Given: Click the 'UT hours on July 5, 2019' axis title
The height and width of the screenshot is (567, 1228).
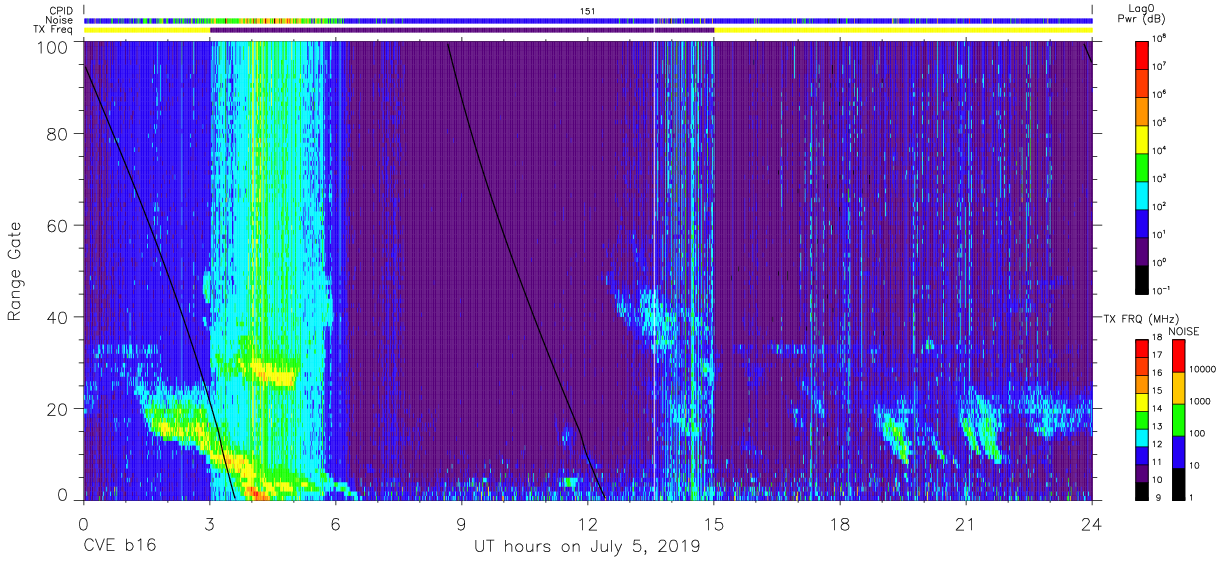Looking at the screenshot, I should coord(587,547).
